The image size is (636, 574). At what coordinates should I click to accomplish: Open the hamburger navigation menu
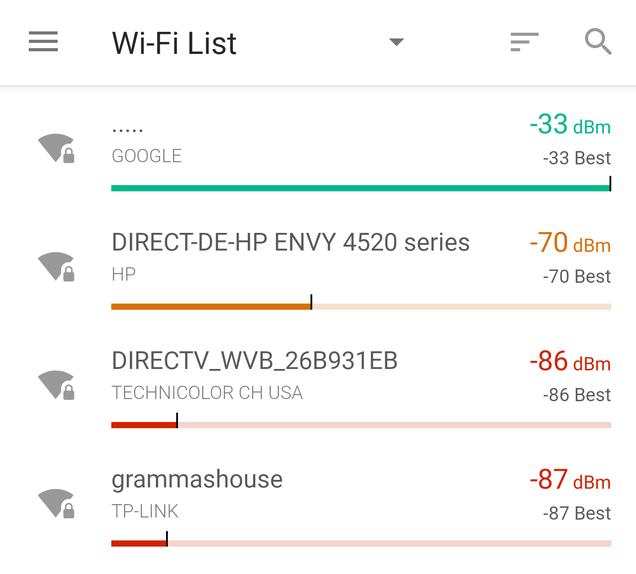click(x=43, y=41)
